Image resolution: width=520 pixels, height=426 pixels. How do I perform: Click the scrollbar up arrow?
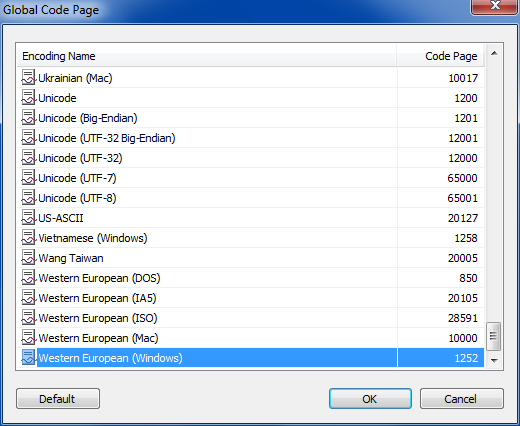click(494, 53)
